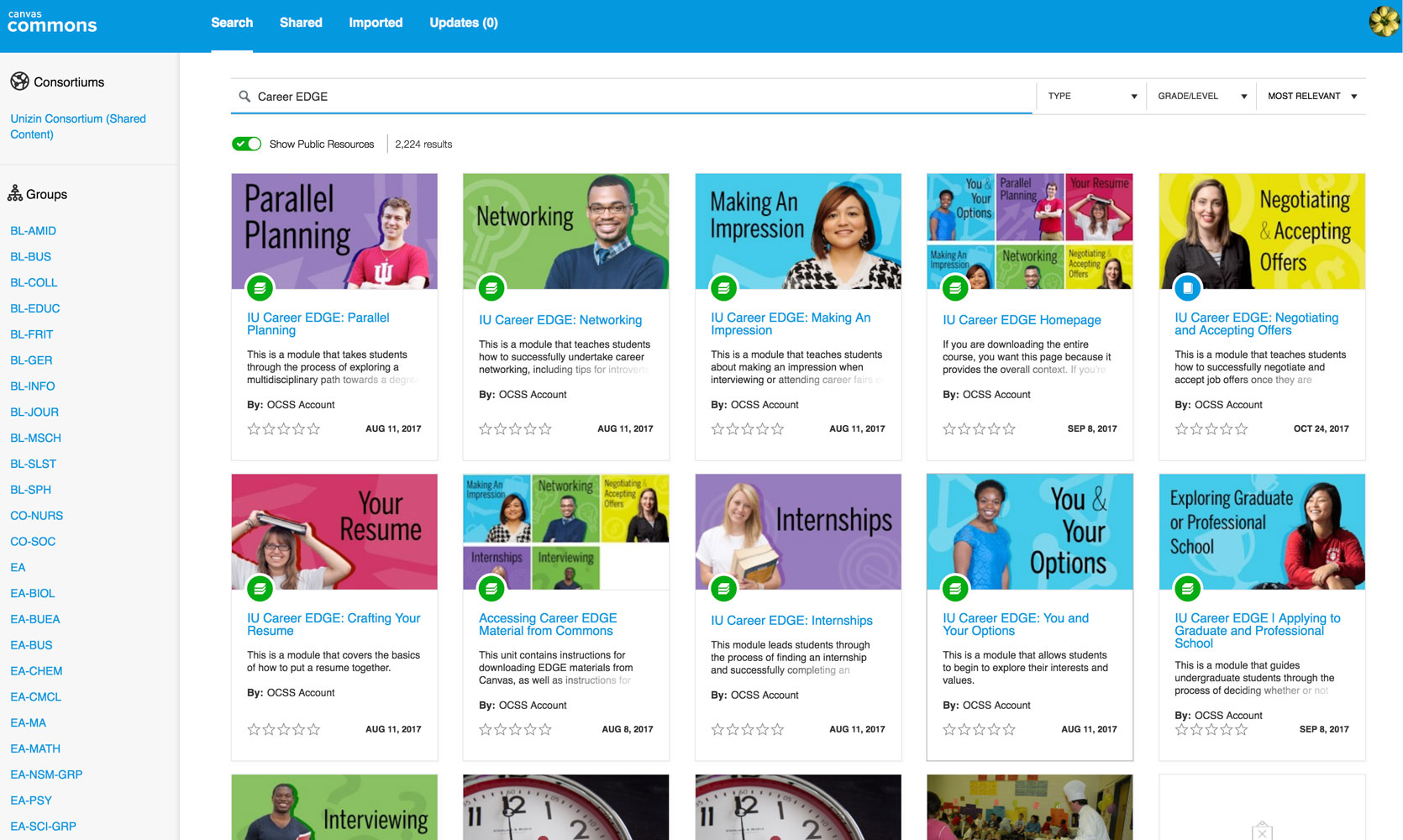
Task: Open IU Career EDGE: Making An Impression title
Action: (790, 324)
